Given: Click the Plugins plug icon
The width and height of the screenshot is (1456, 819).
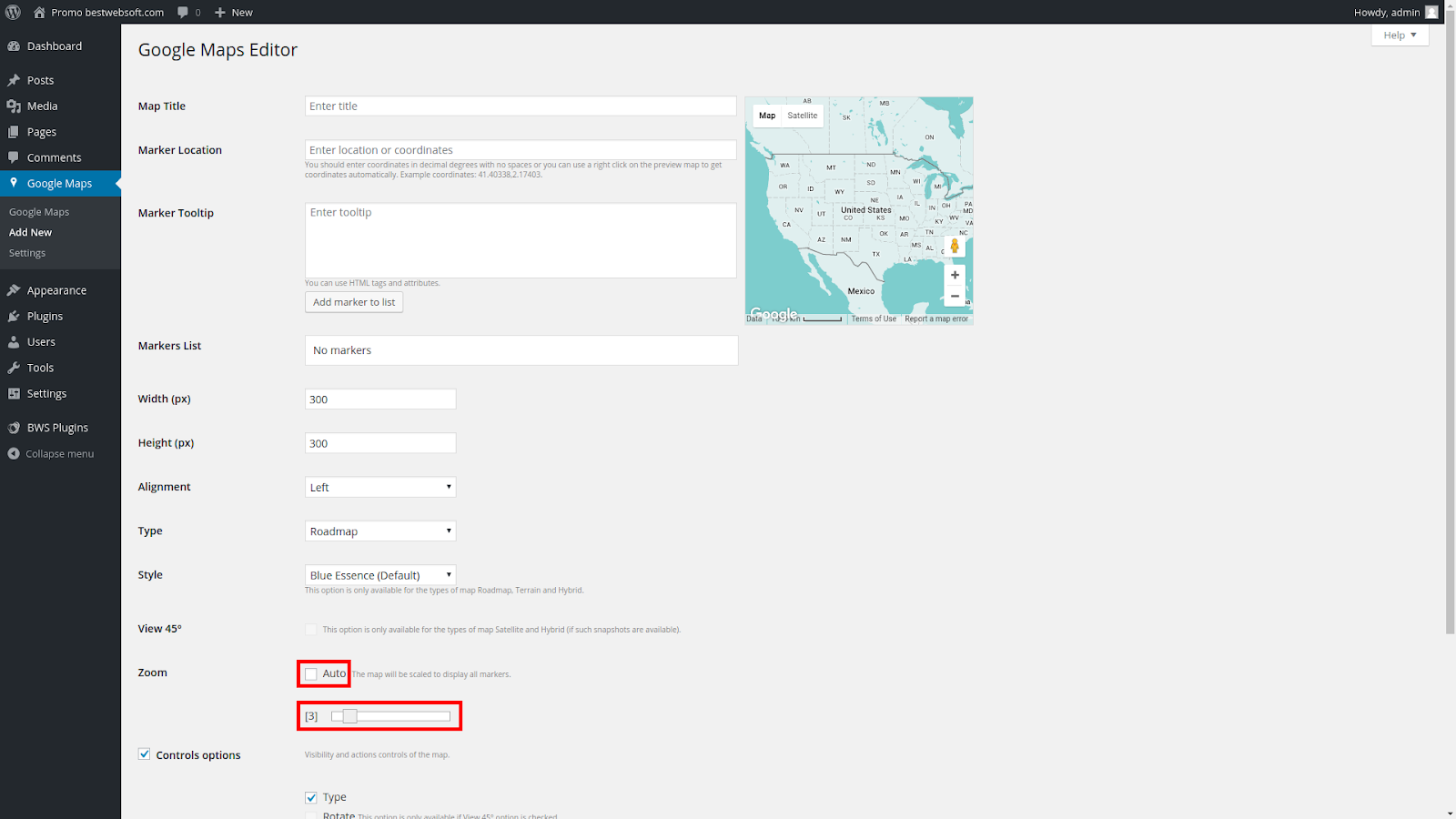Looking at the screenshot, I should (14, 316).
